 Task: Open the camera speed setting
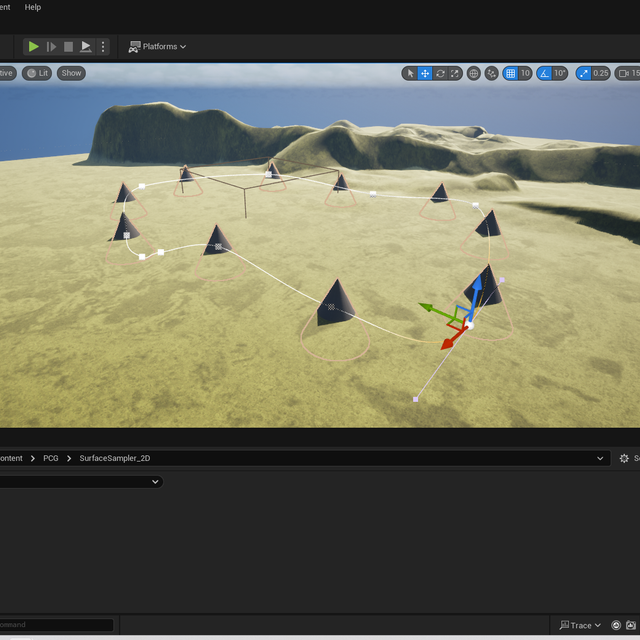coord(627,73)
